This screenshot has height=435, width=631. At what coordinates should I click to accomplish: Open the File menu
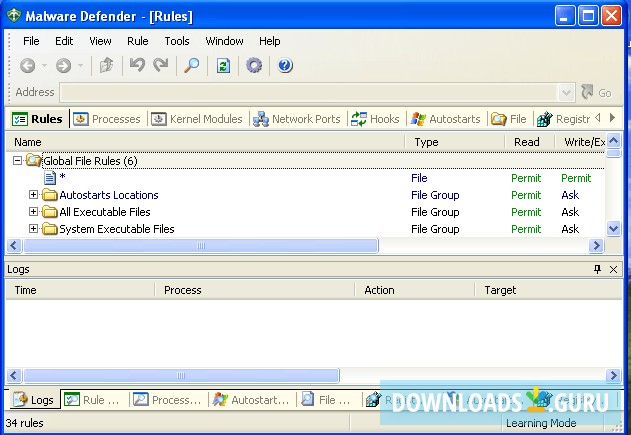(x=31, y=41)
